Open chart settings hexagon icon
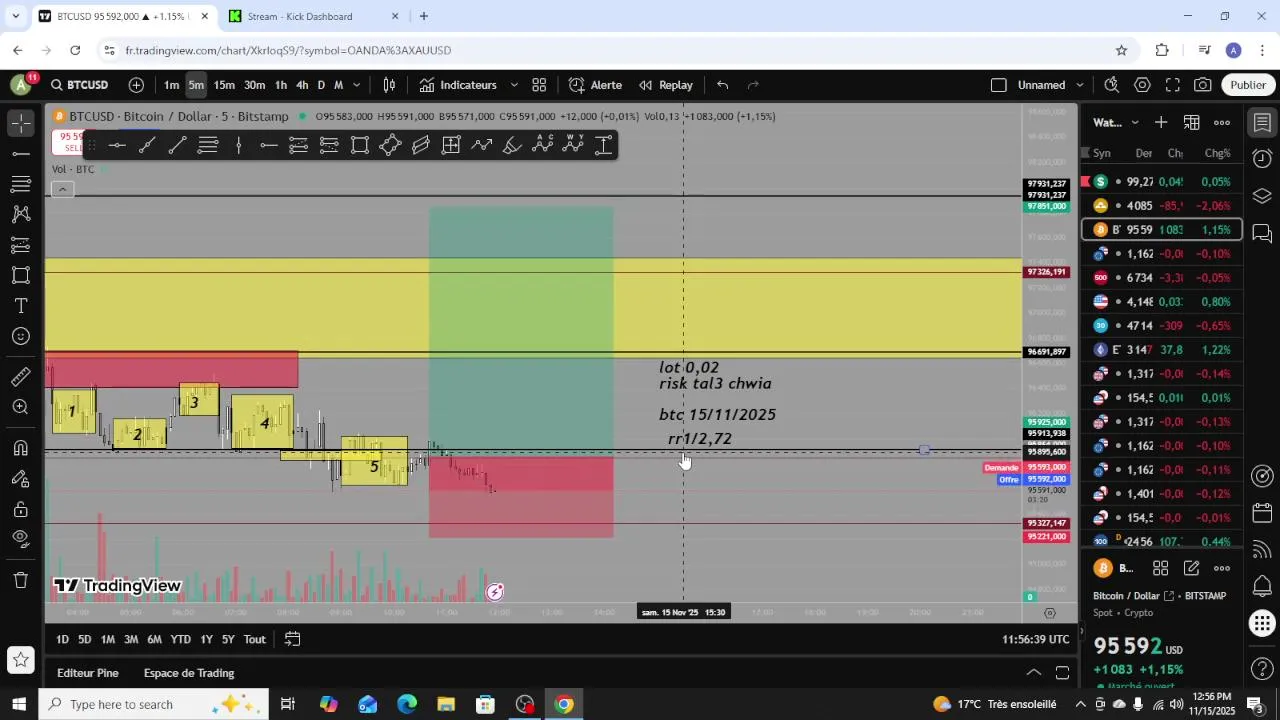The image size is (1280, 720). [x=1142, y=85]
